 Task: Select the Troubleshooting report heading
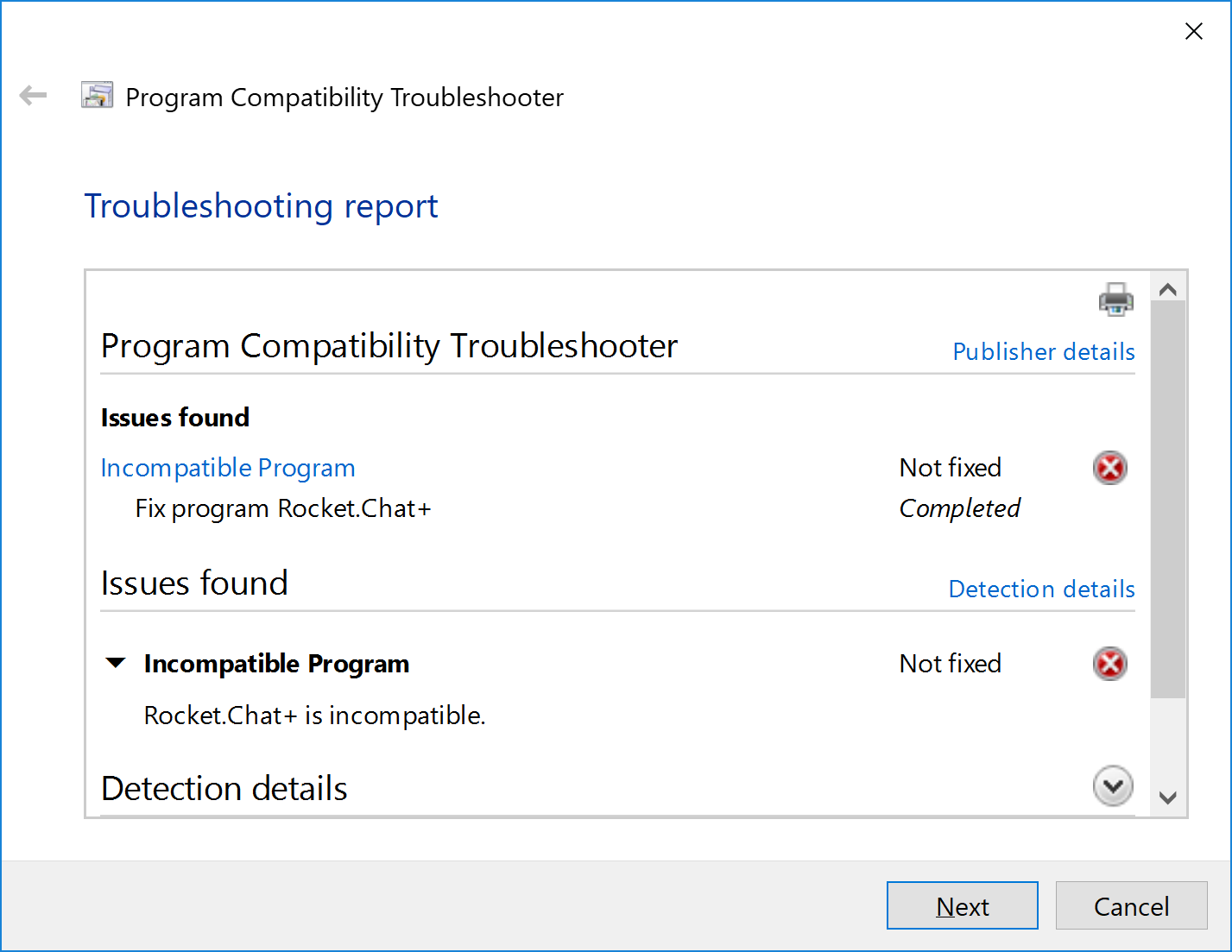(261, 205)
